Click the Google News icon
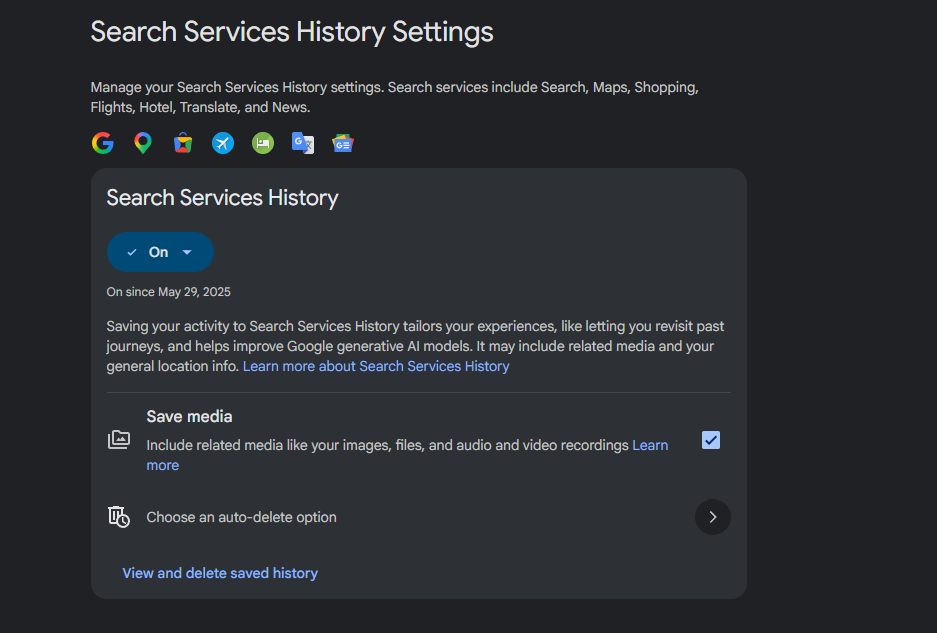 click(343, 143)
